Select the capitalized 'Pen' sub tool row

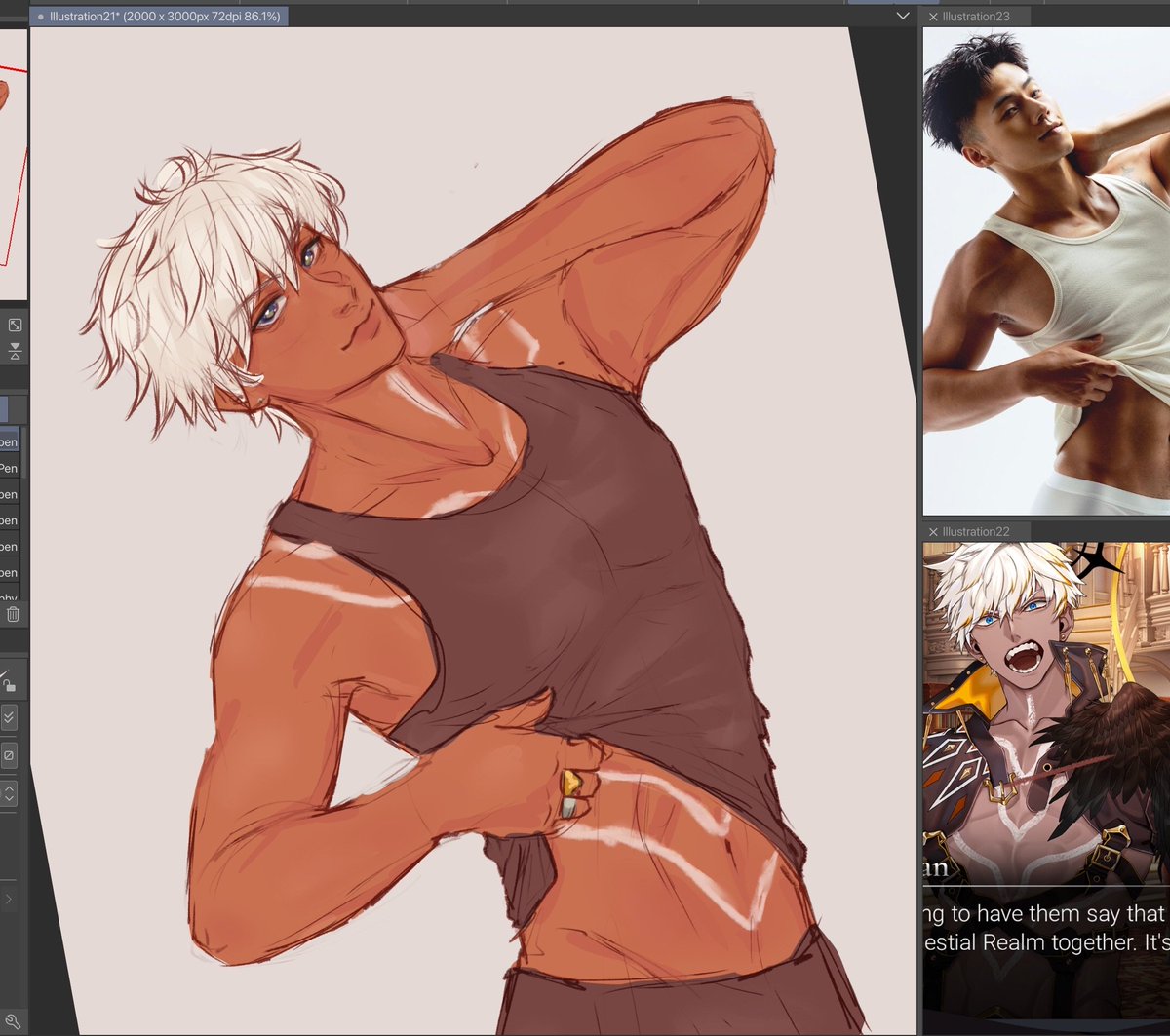pyautogui.click(x=9, y=468)
